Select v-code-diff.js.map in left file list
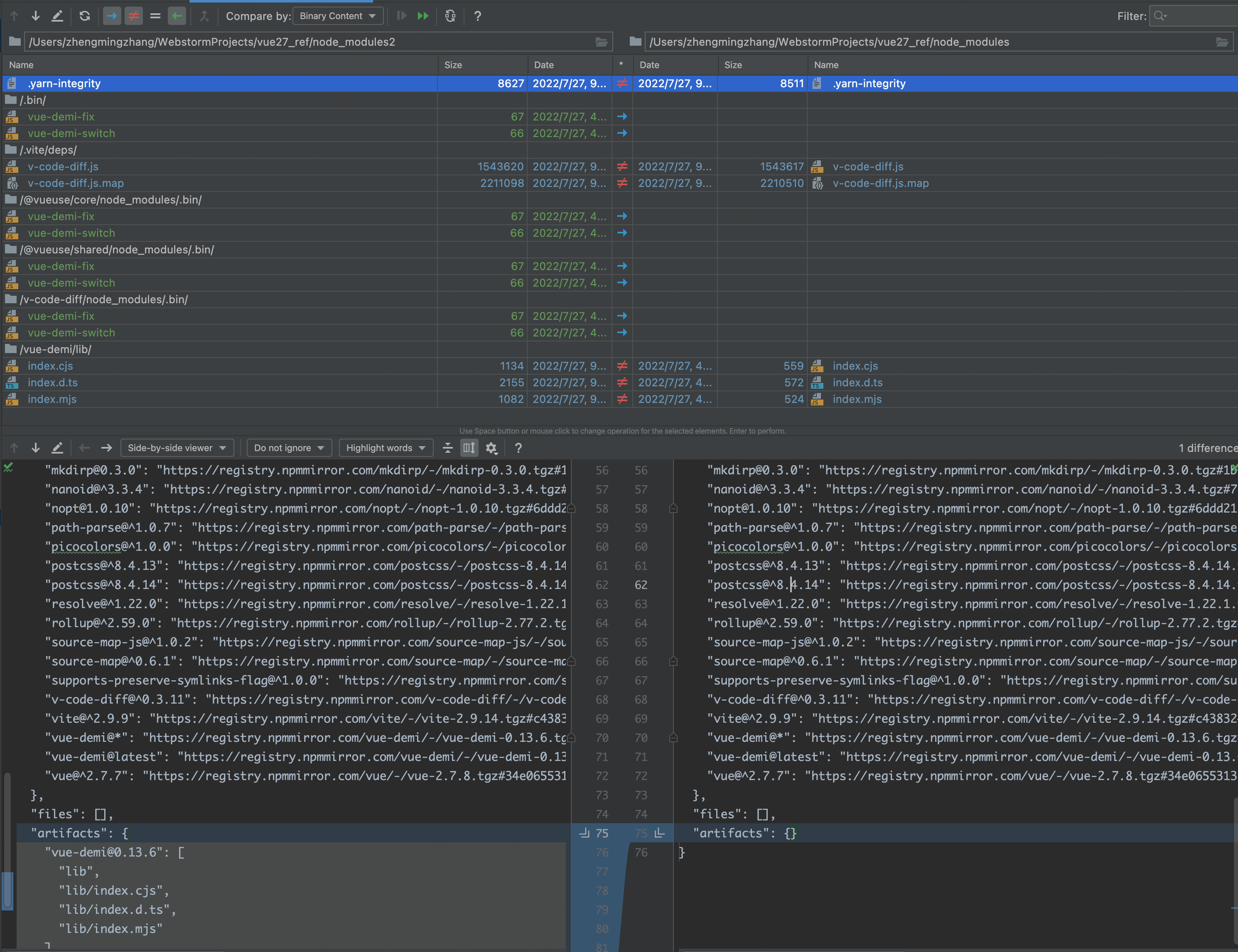Image resolution: width=1238 pixels, height=952 pixels. click(75, 183)
